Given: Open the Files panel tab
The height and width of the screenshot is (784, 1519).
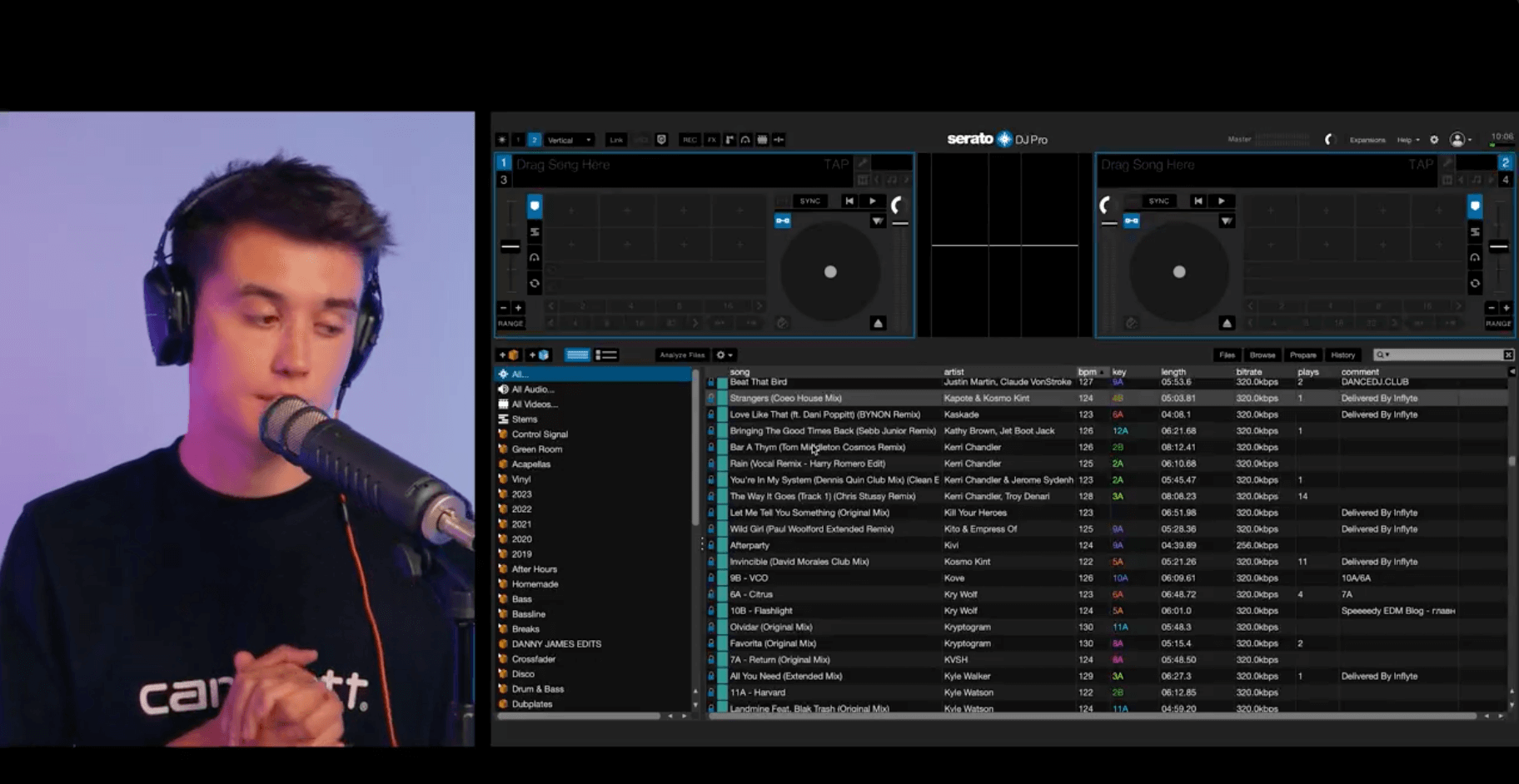Looking at the screenshot, I should tap(1227, 355).
